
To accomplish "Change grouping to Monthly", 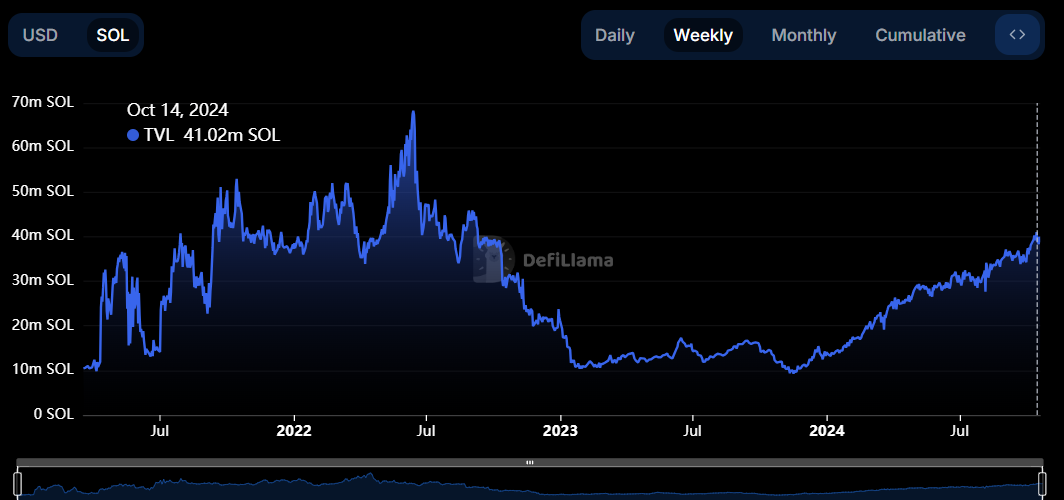I will pyautogui.click(x=803, y=35).
